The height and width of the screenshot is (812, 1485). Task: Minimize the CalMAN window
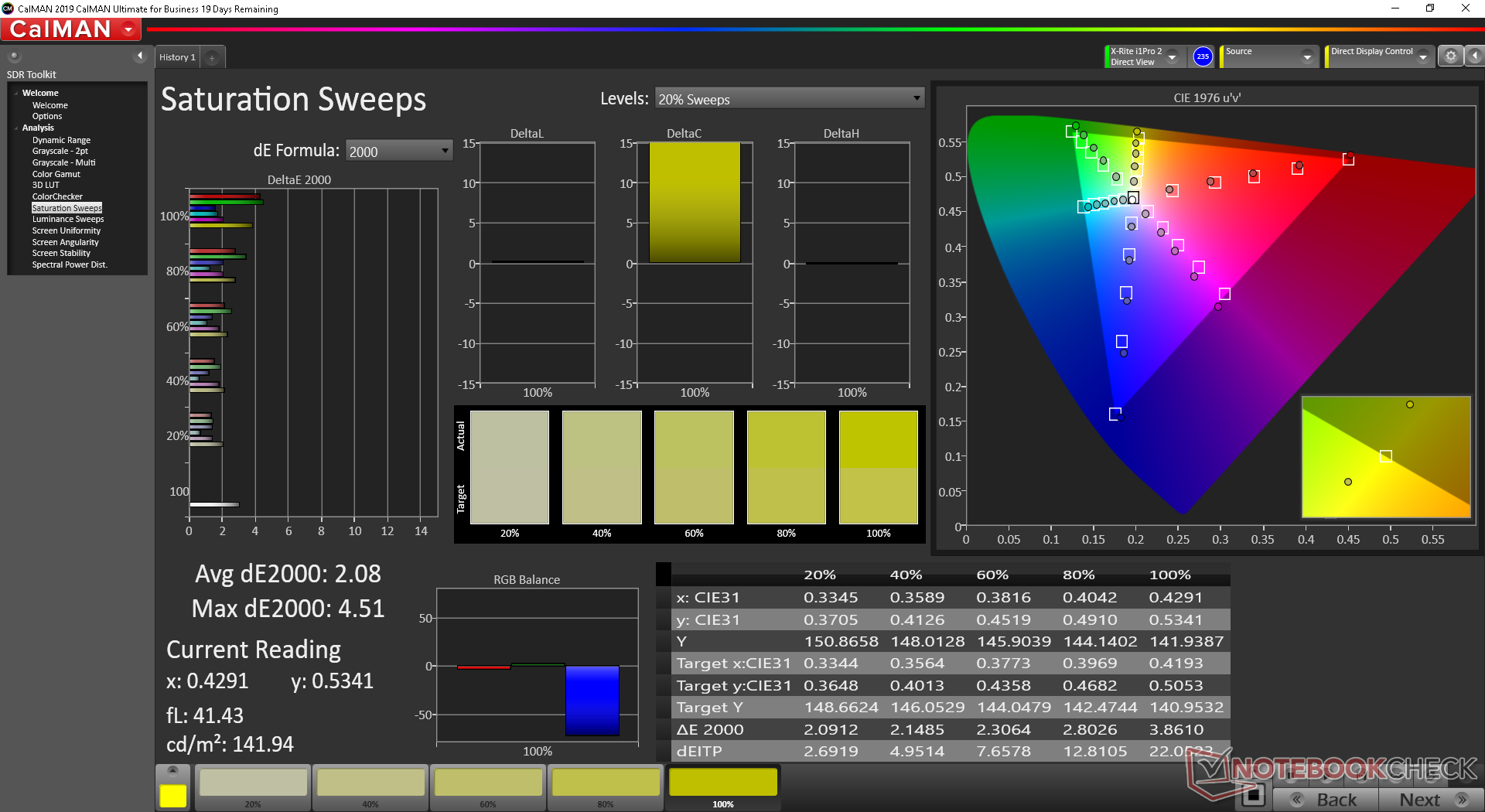pos(1395,9)
